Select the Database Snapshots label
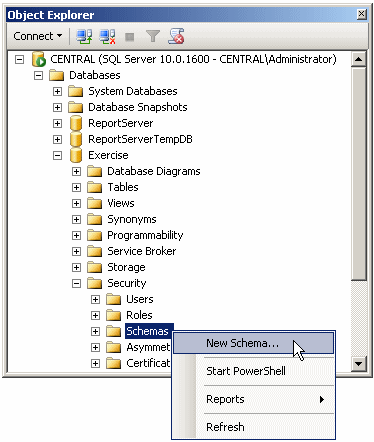Viewport: 374px width, 442px height. click(138, 107)
